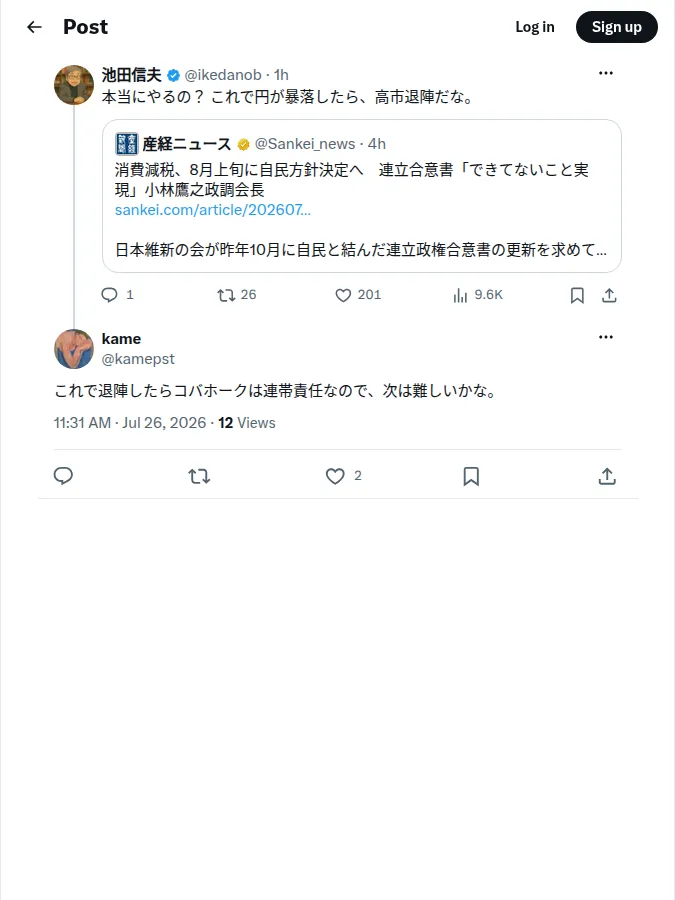Image resolution: width=675 pixels, height=900 pixels.
Task: Reply to kame's post
Action: click(x=63, y=476)
